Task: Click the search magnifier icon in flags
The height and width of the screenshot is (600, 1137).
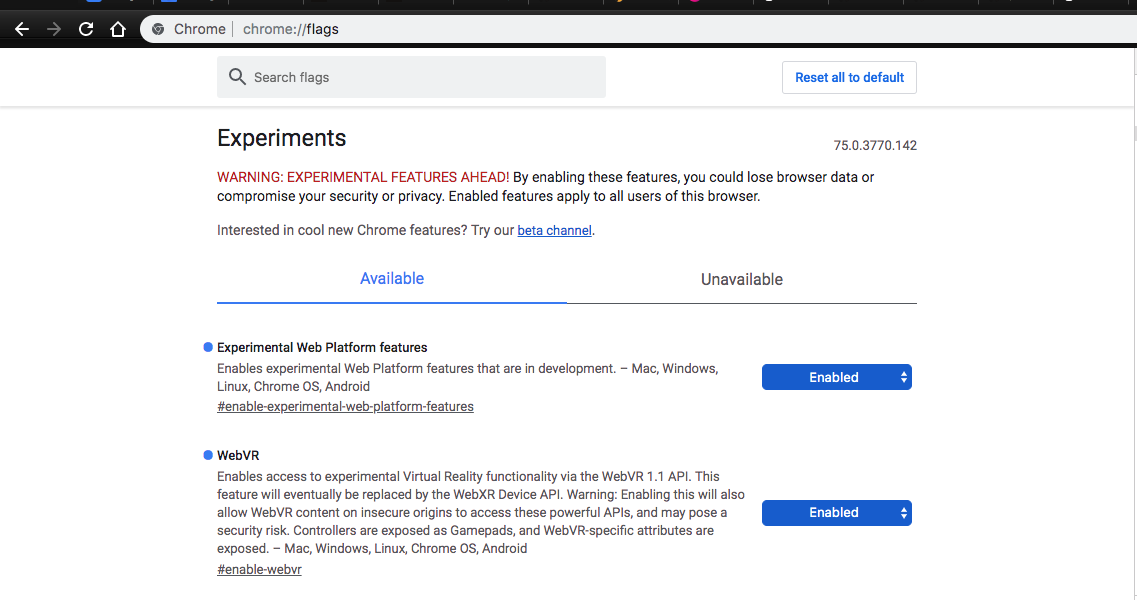Action: [237, 77]
